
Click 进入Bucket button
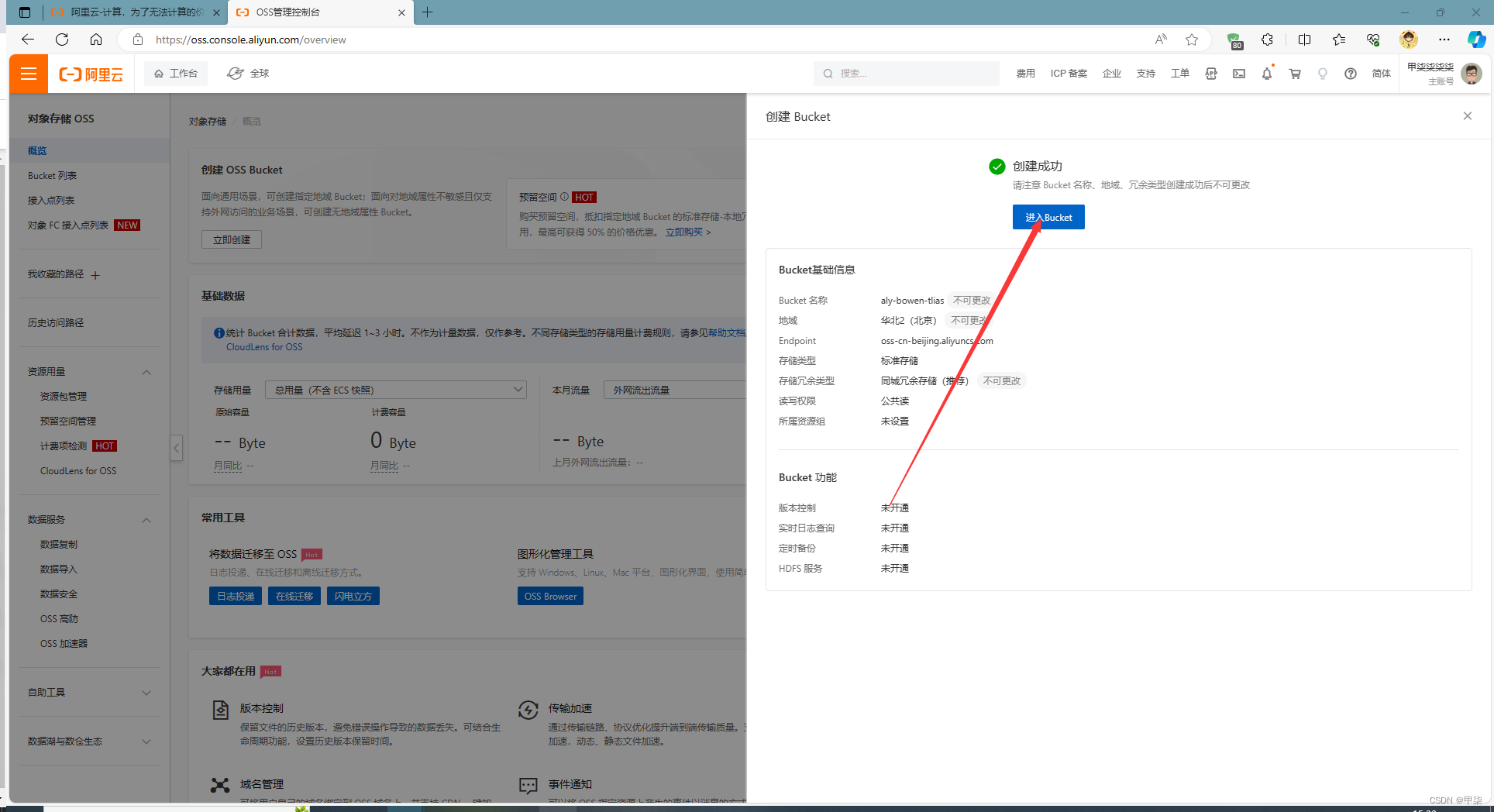tap(1048, 217)
